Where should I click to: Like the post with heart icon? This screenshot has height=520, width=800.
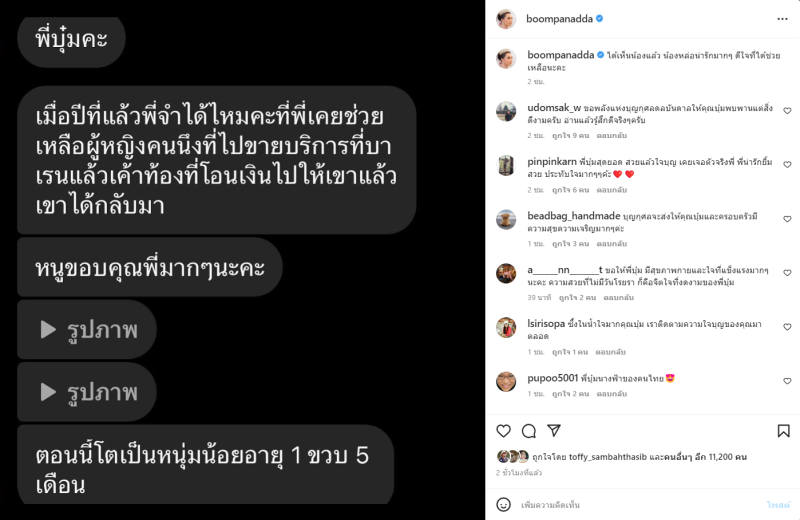[504, 431]
